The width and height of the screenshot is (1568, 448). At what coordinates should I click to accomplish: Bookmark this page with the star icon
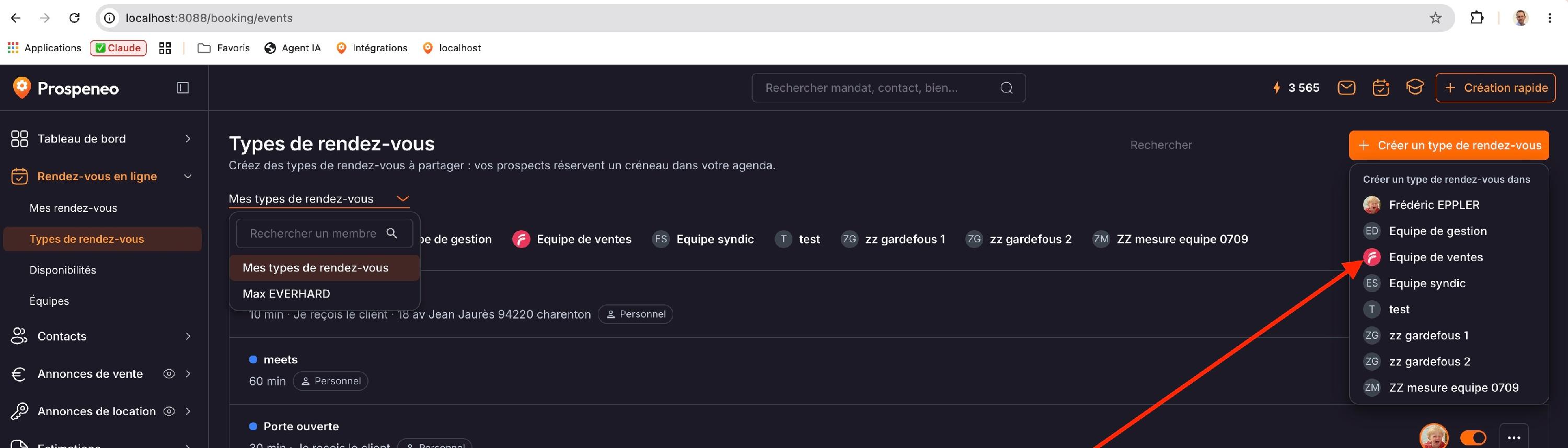pos(1436,18)
